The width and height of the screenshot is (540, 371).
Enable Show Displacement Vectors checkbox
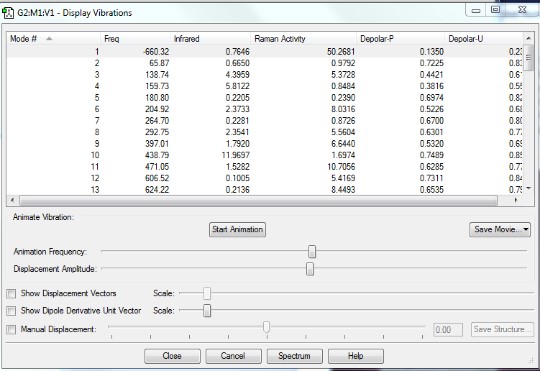point(11,293)
